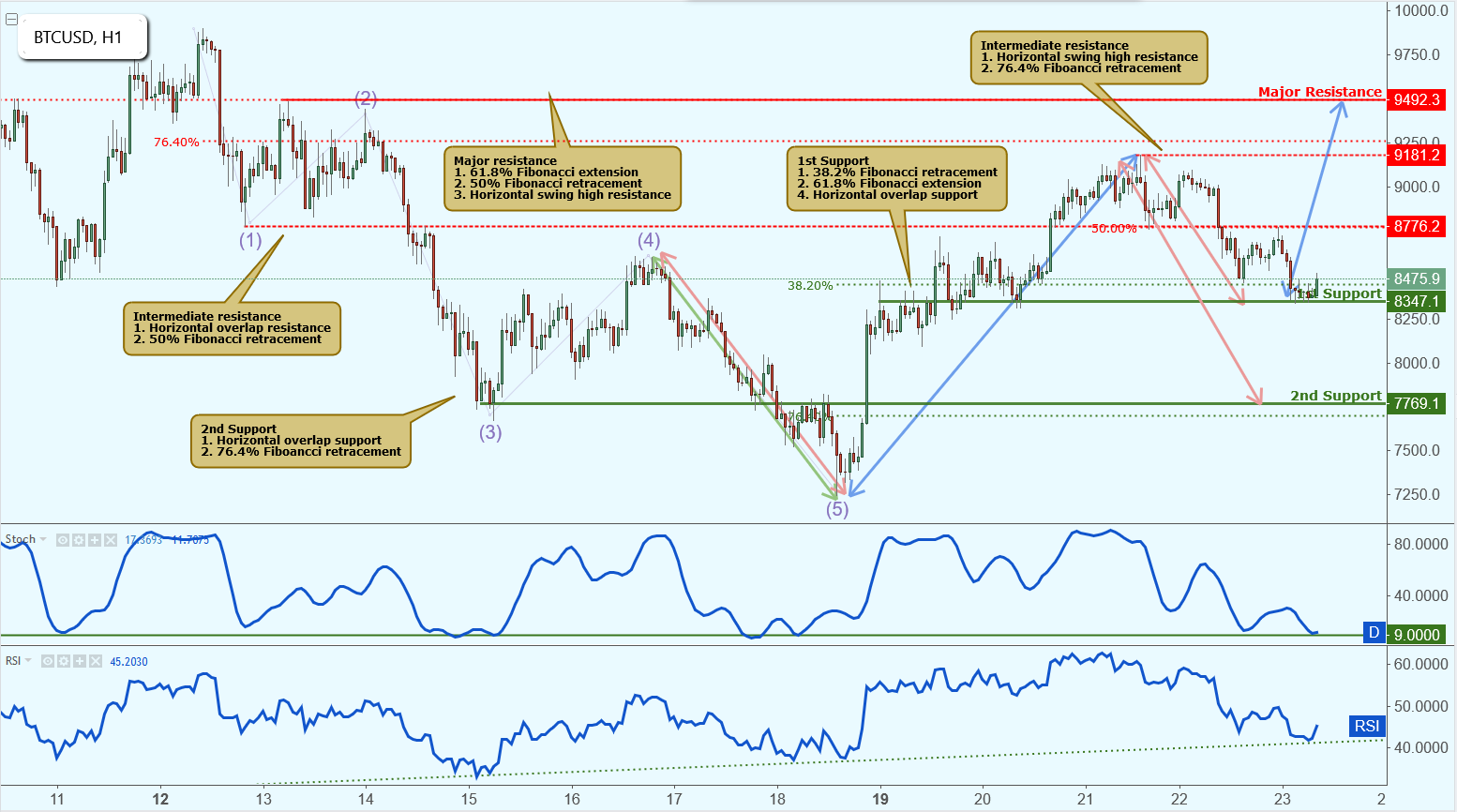1457x812 pixels.
Task: Click the blue RSI label tag
Action: click(1367, 726)
